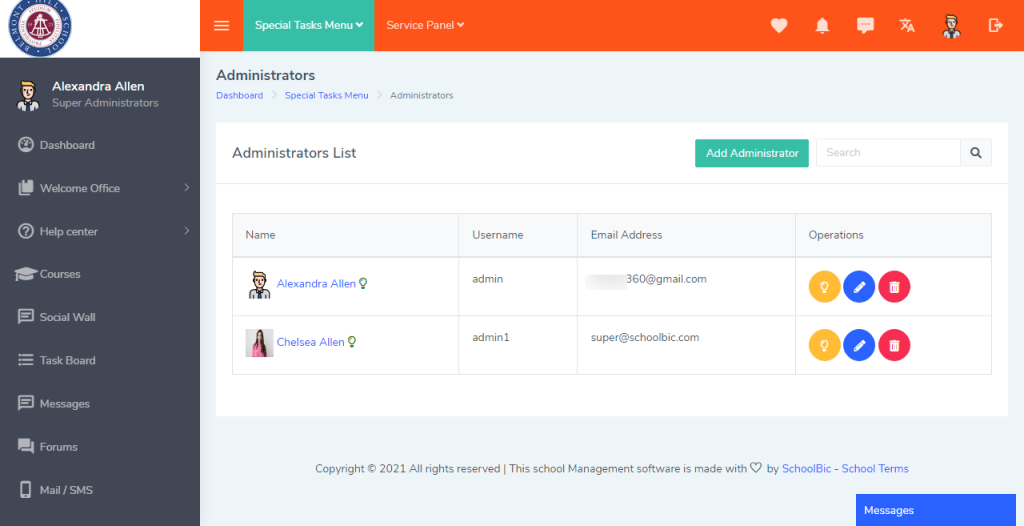Click Alexandra Allen's avatar in table row

tap(259, 285)
